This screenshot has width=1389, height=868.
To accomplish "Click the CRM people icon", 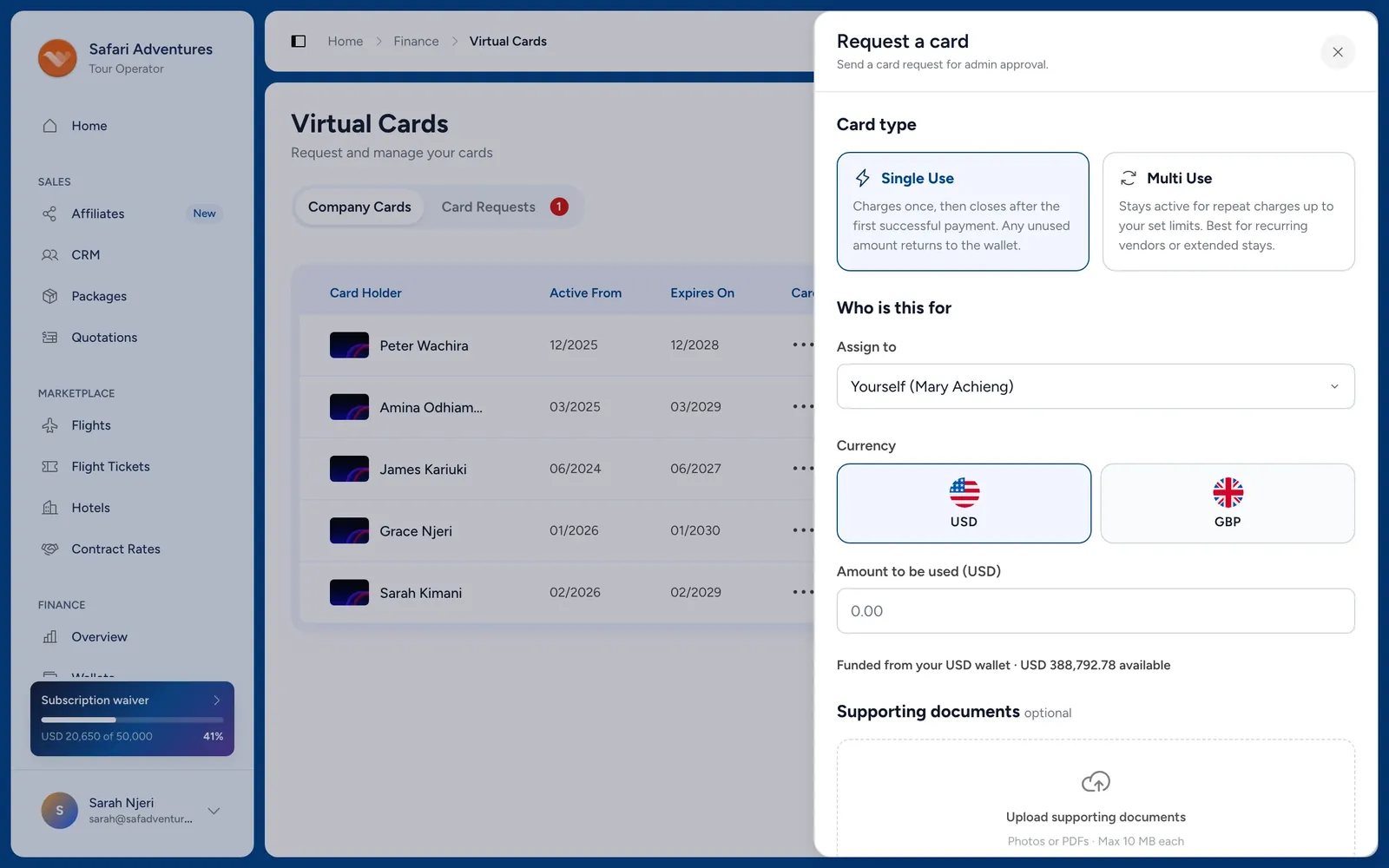I will click(x=50, y=255).
